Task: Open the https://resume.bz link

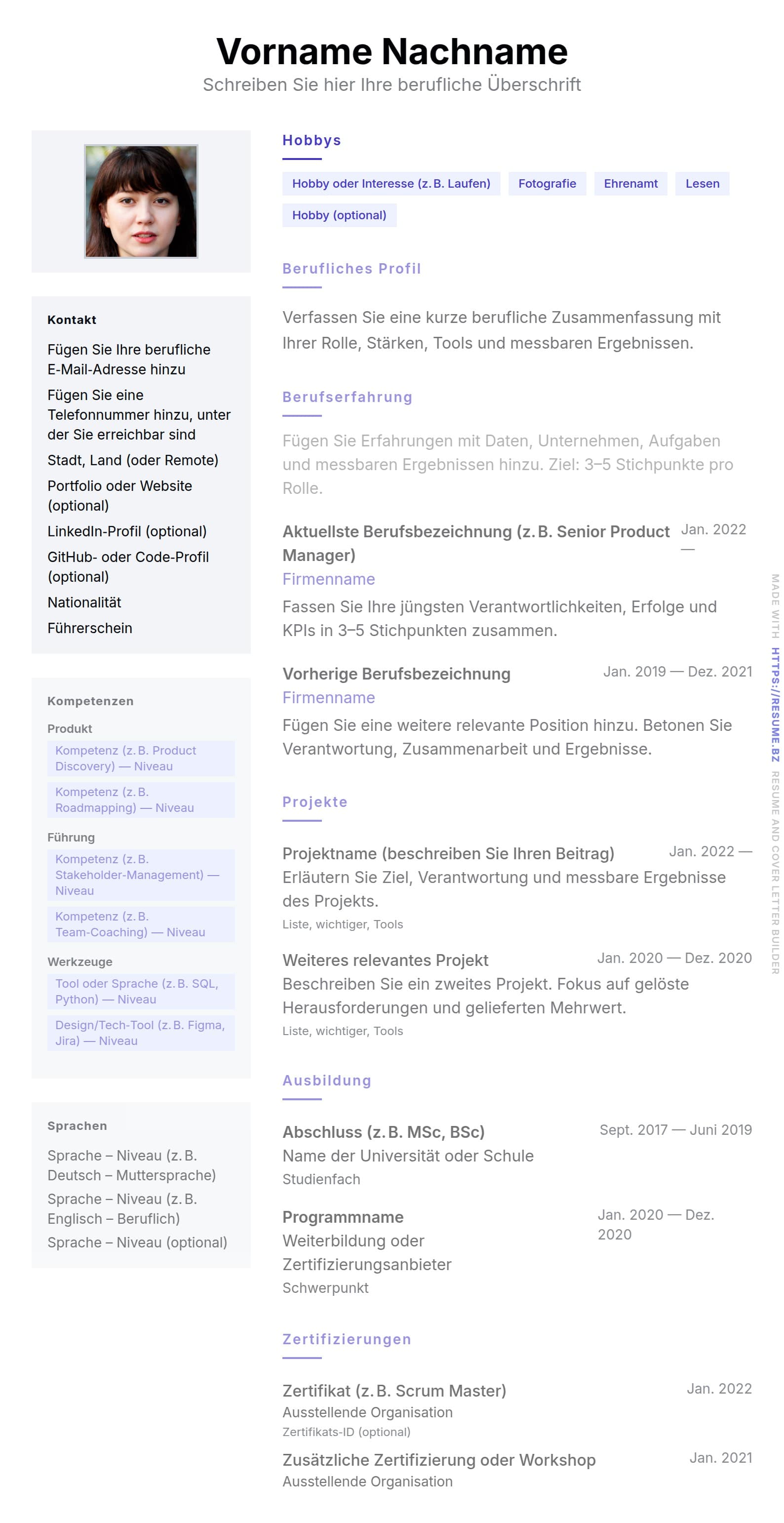Action: 775,704
